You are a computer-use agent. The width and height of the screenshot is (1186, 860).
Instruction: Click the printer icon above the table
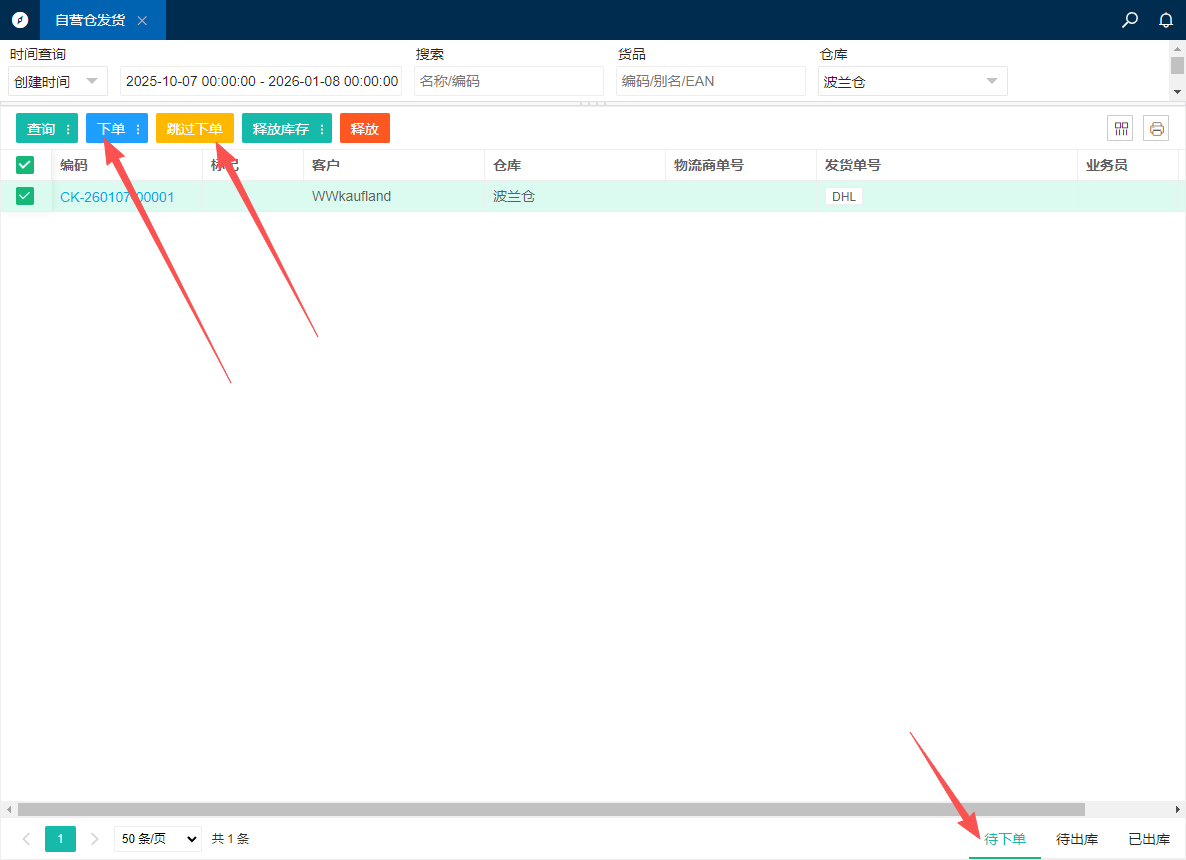coord(1156,128)
